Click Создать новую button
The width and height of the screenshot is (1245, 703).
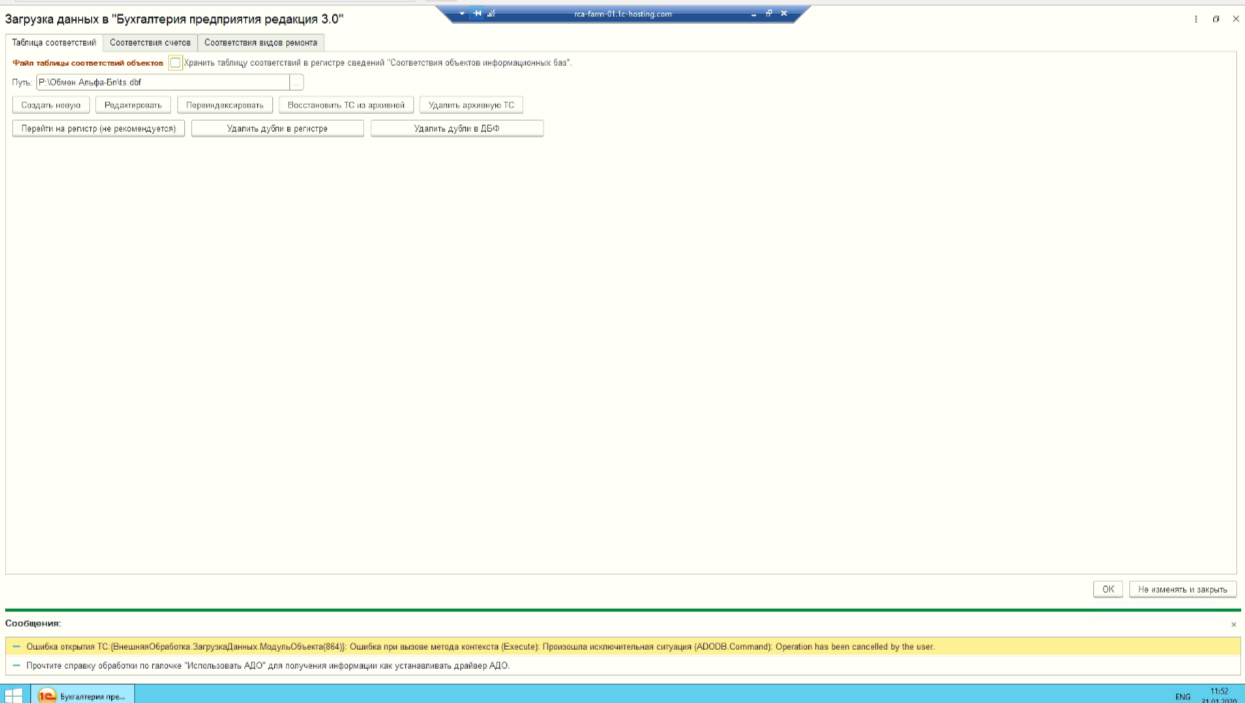point(51,105)
